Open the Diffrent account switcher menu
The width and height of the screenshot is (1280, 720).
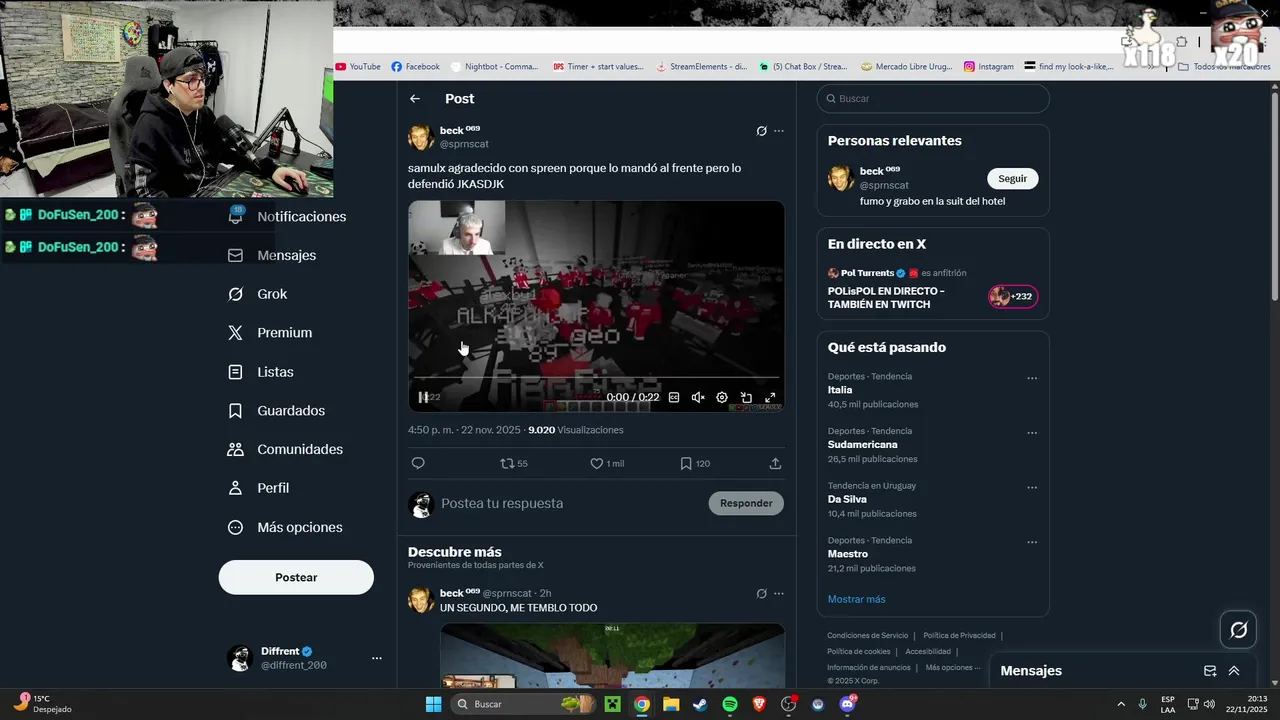coord(305,658)
